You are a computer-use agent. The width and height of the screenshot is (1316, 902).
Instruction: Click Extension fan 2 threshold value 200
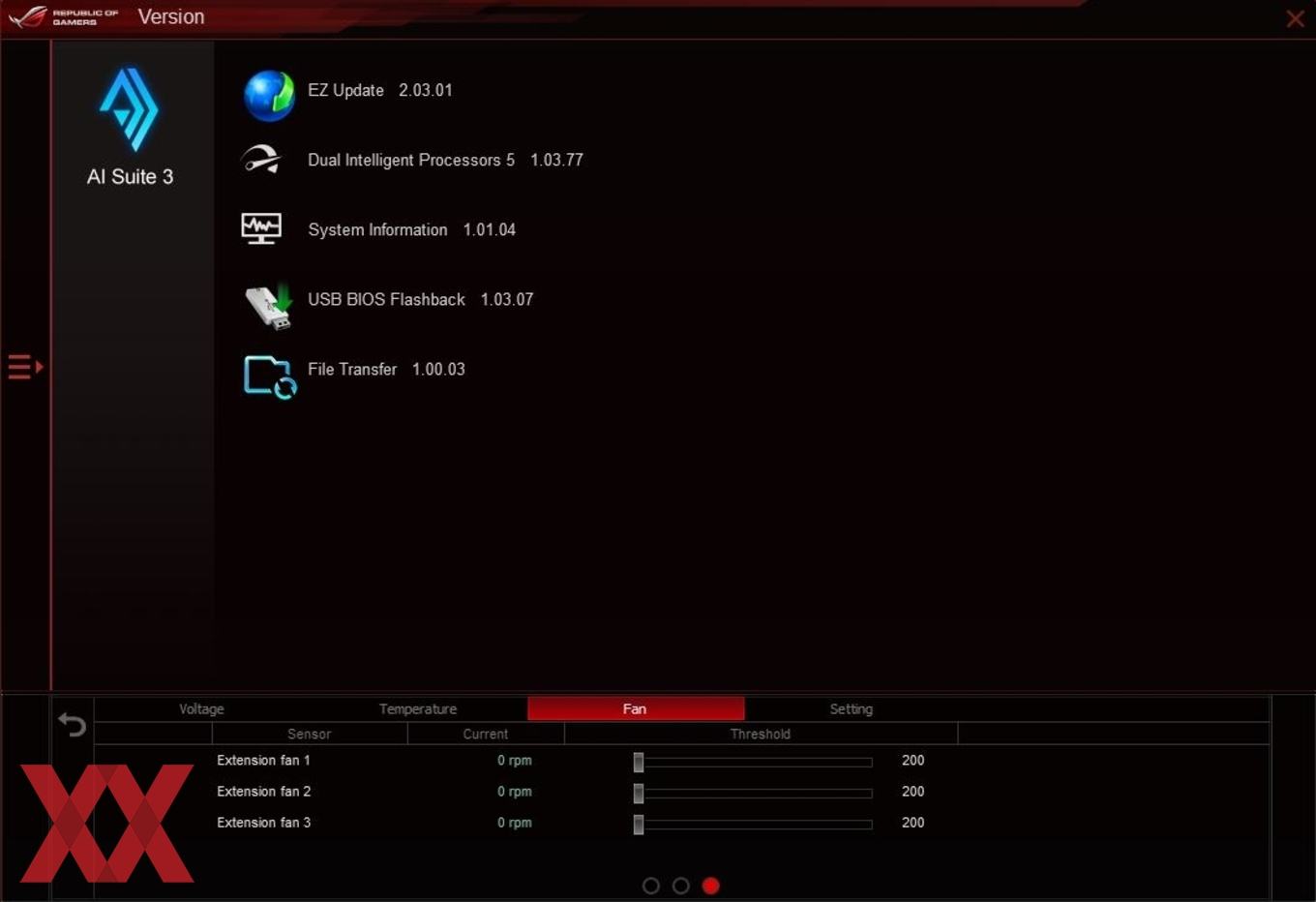912,791
